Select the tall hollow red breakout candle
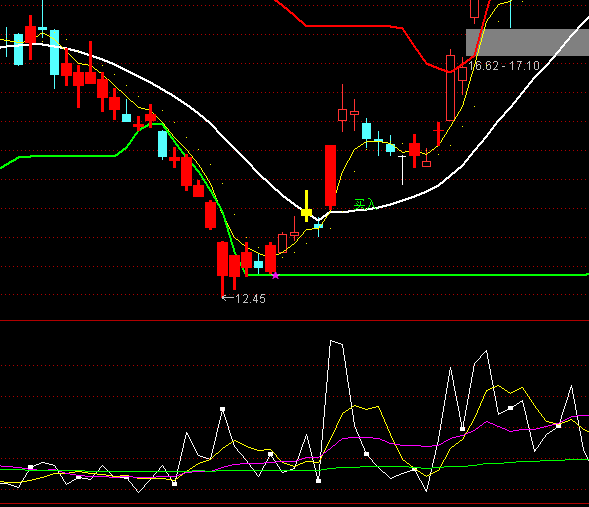The width and height of the screenshot is (589, 507). pos(450,87)
